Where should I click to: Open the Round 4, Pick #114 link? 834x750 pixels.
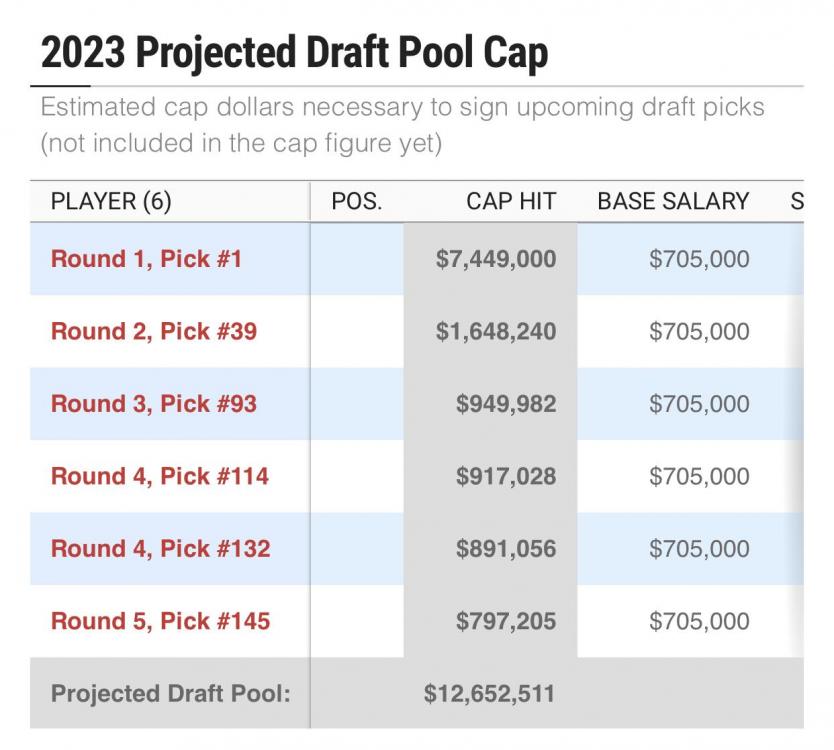pos(160,476)
